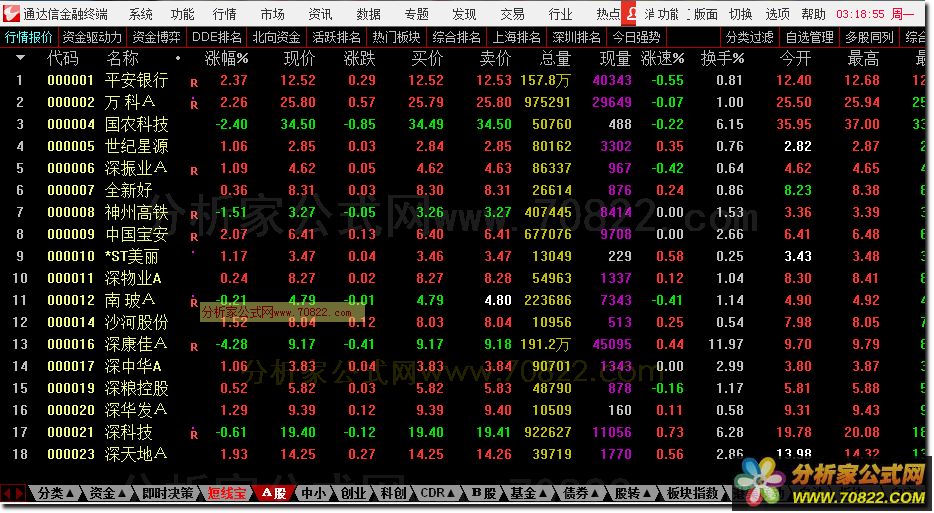Switch to the 资金博弈 tab

(x=156, y=37)
